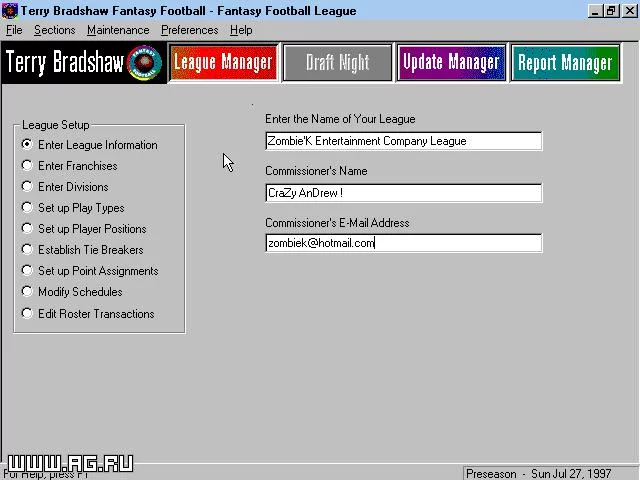The width and height of the screenshot is (640, 480).
Task: Select Set up Play Types option
Action: tap(73, 208)
